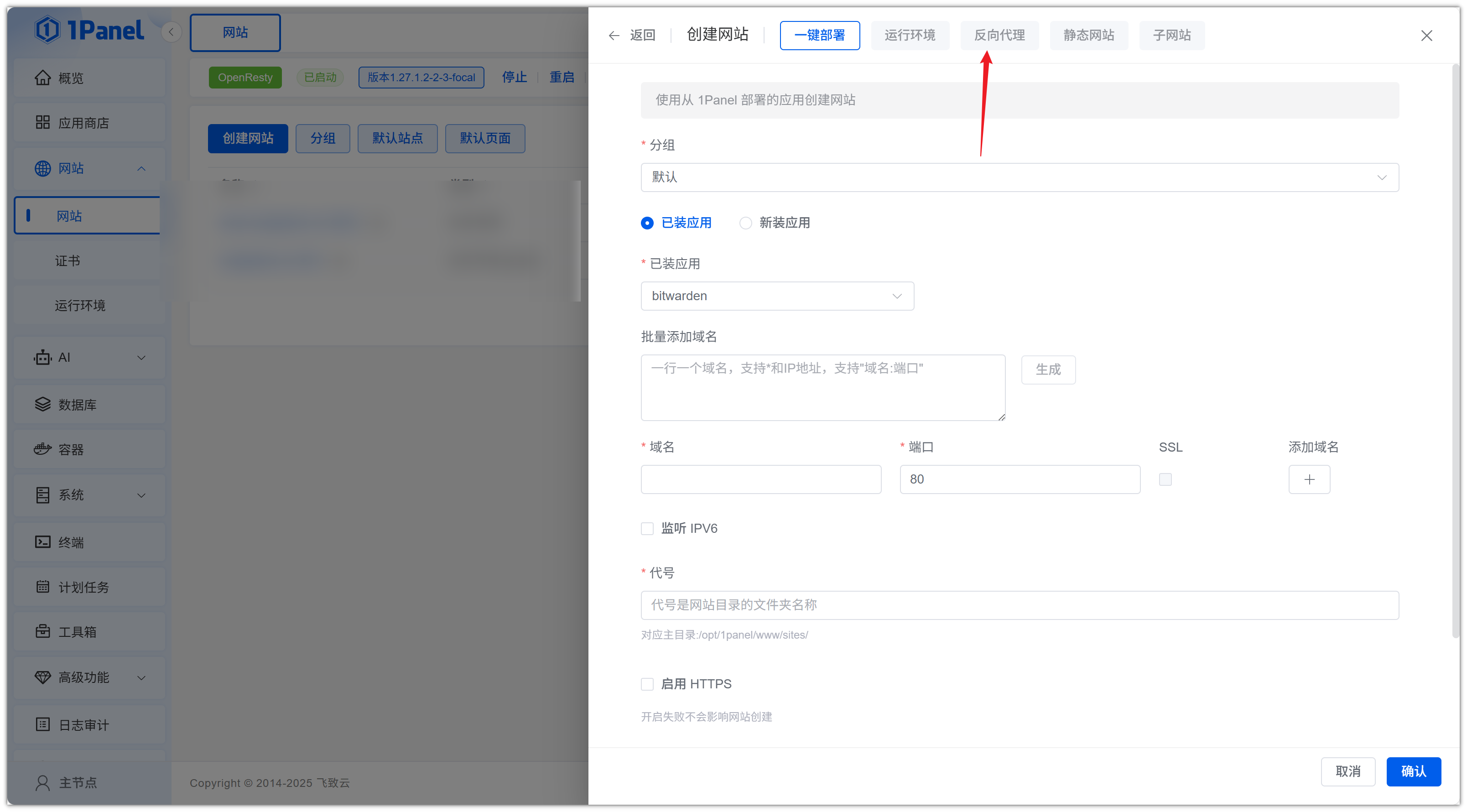This screenshot has height=812, width=1467.
Task: Switch to the 反向代理 tab
Action: click(x=999, y=35)
